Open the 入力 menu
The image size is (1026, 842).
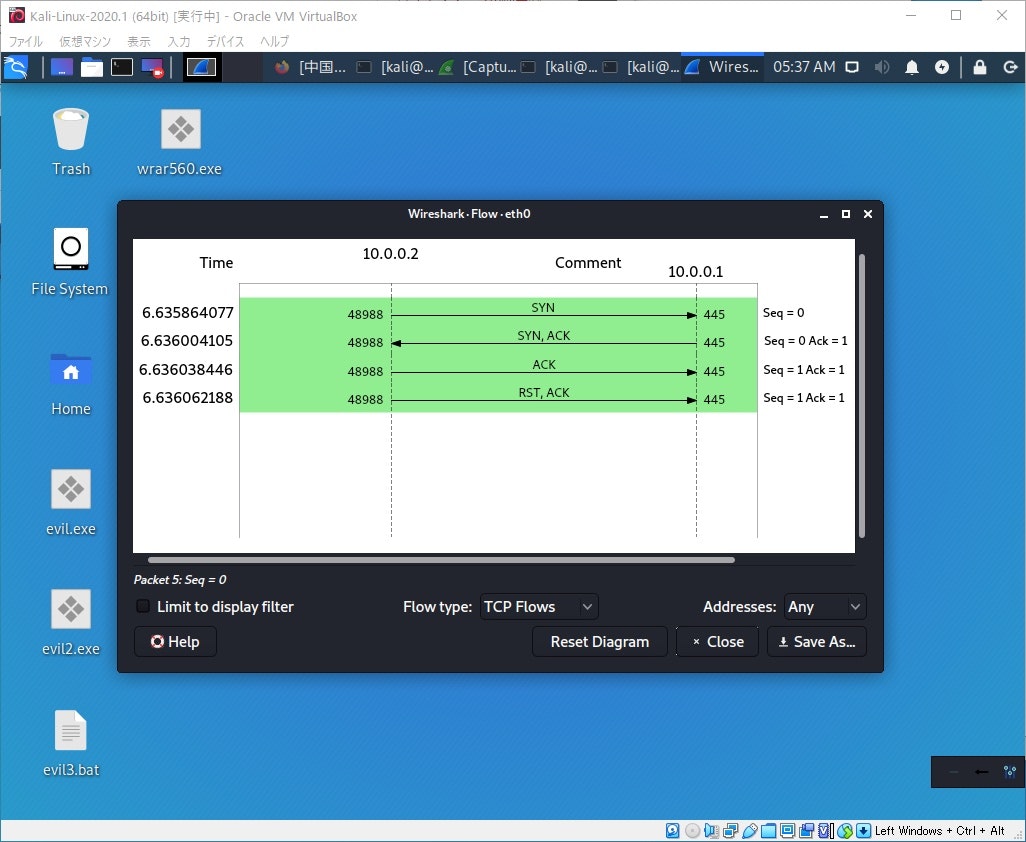(x=179, y=41)
